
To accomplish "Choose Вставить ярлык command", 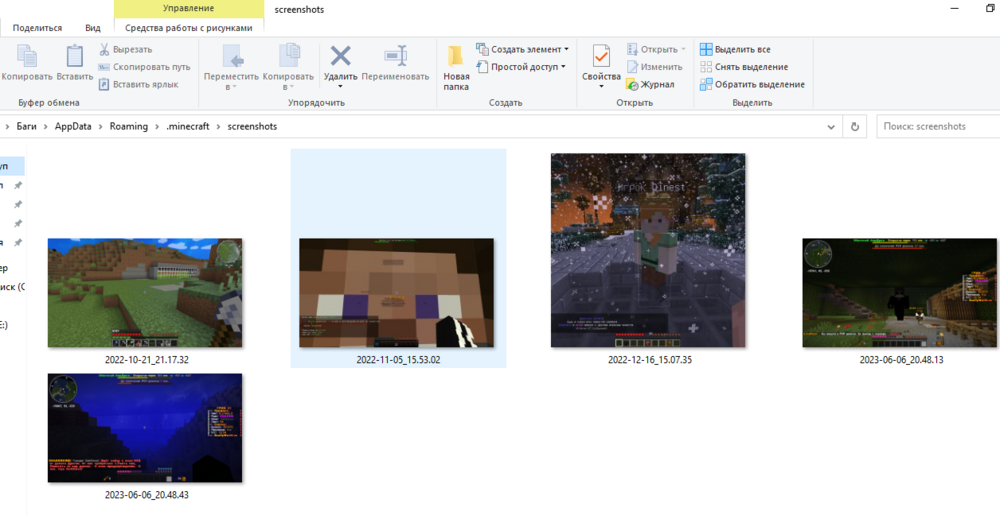I will click(x=138, y=84).
